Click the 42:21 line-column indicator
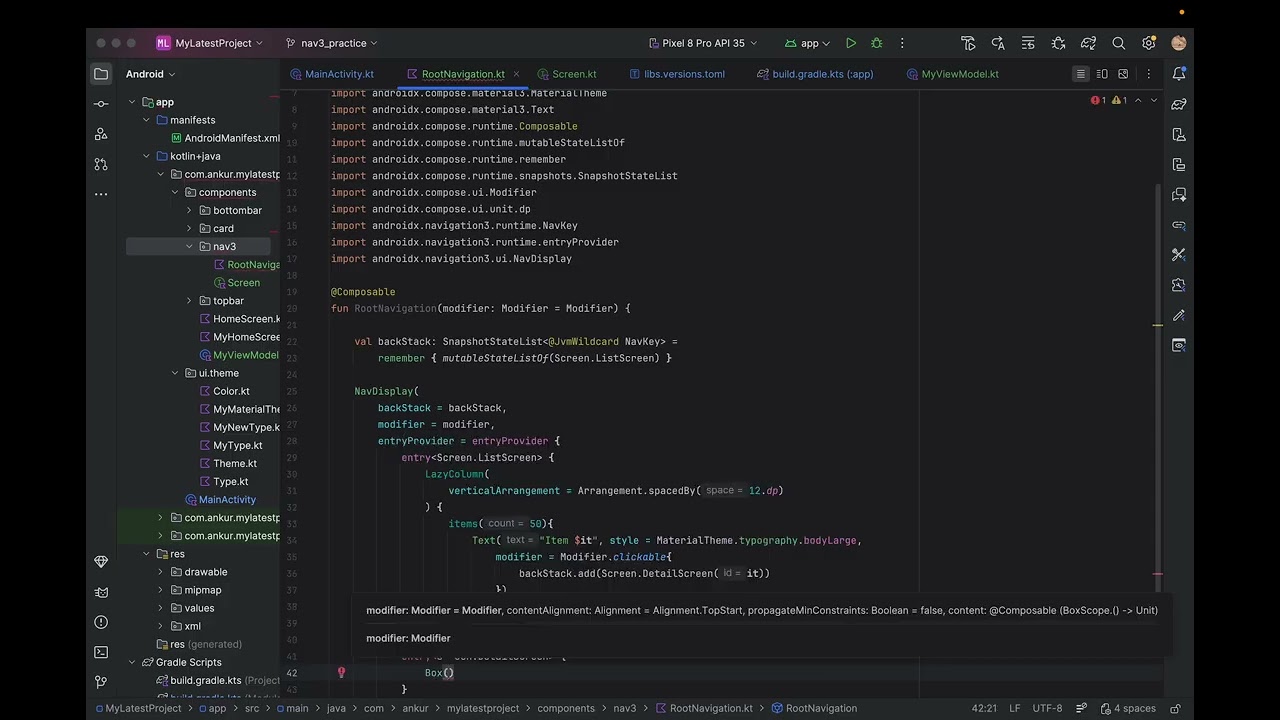 click(984, 708)
